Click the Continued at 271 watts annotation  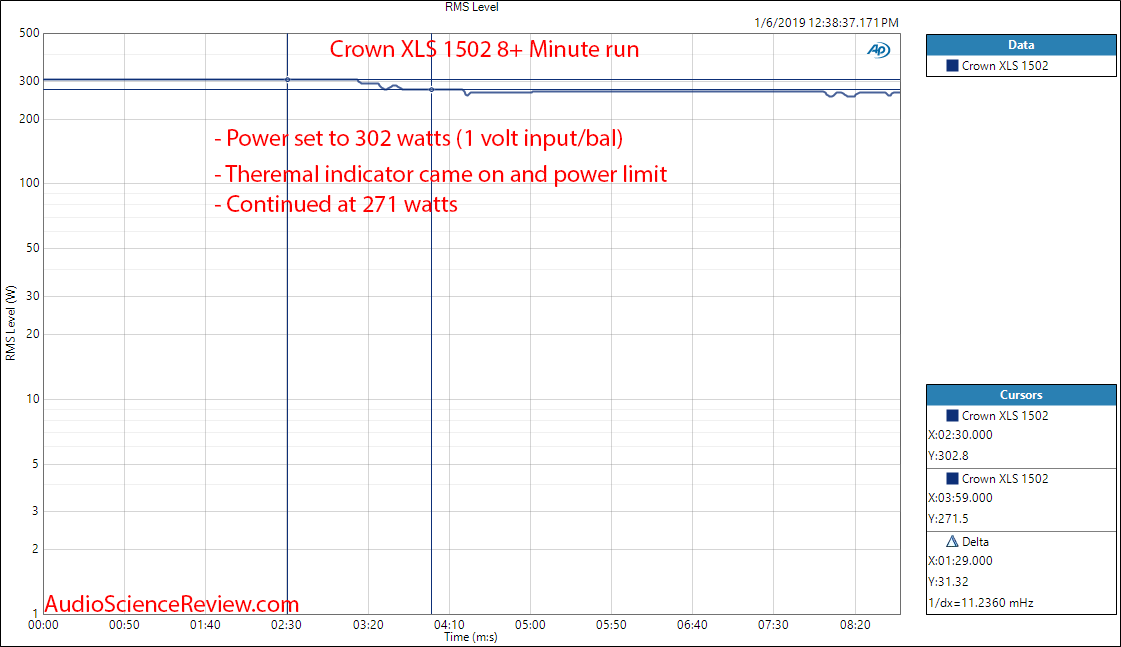336,204
